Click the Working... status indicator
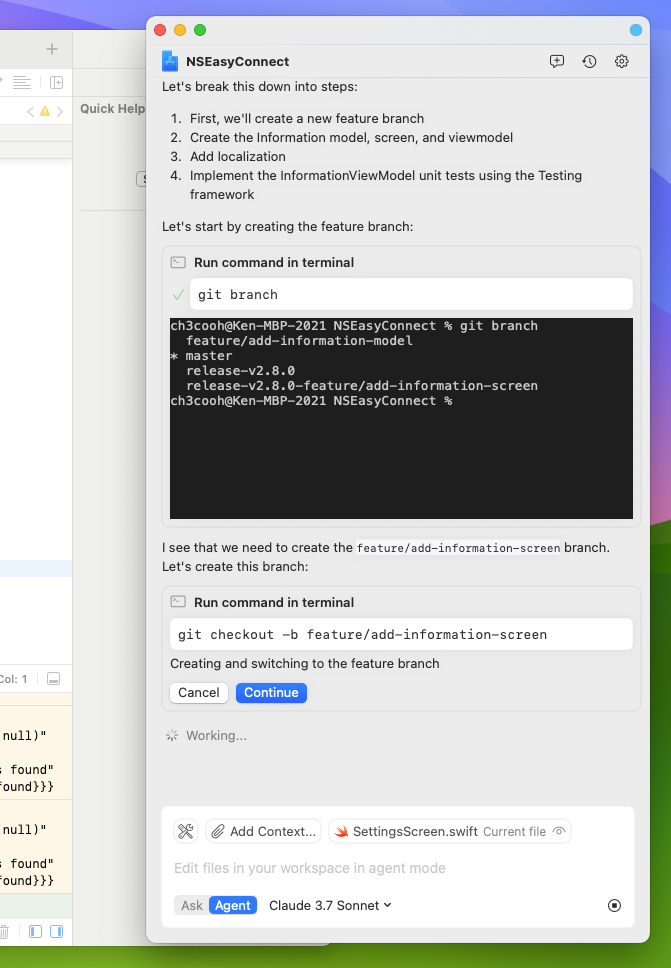671x968 pixels. click(206, 735)
